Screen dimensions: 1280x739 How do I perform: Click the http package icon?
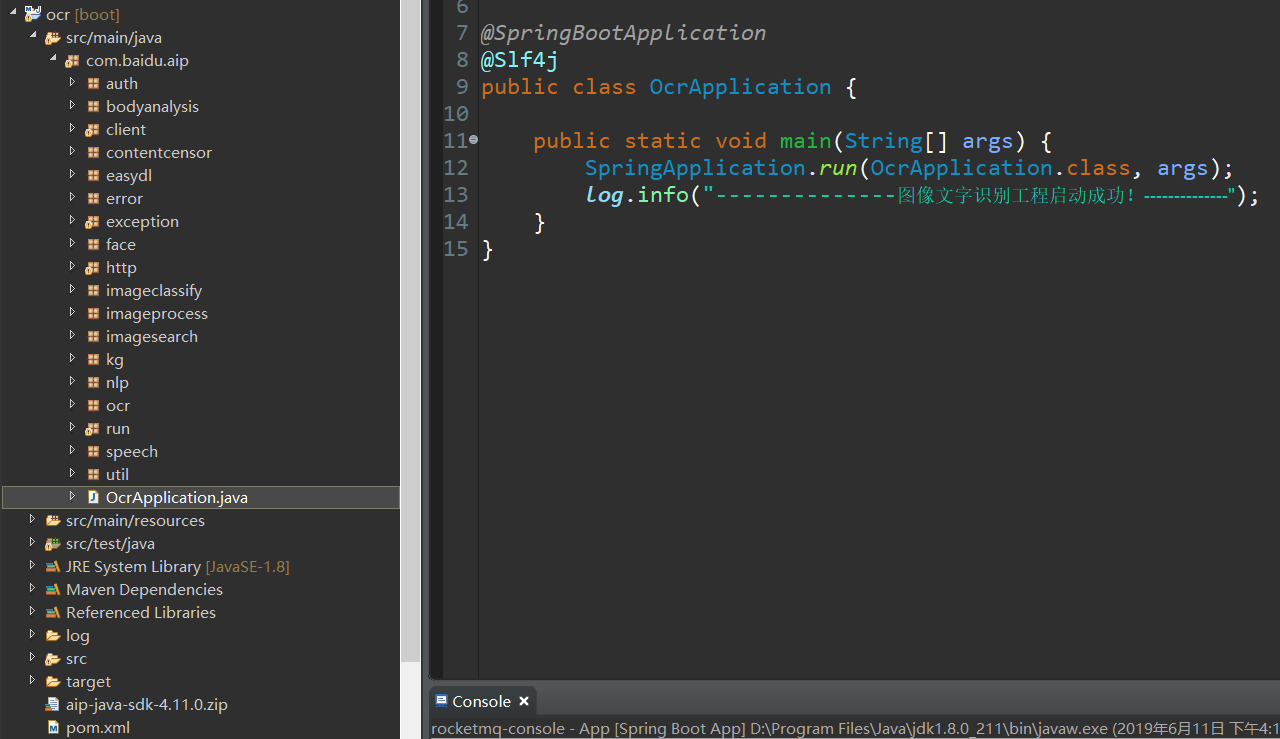[x=93, y=268]
